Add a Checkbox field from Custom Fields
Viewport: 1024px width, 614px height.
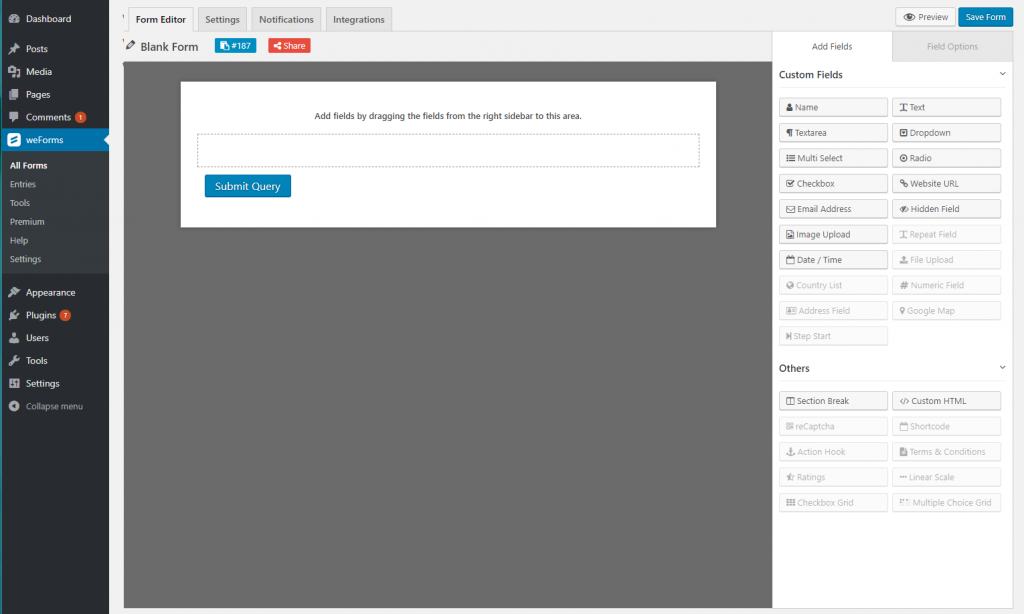point(833,183)
